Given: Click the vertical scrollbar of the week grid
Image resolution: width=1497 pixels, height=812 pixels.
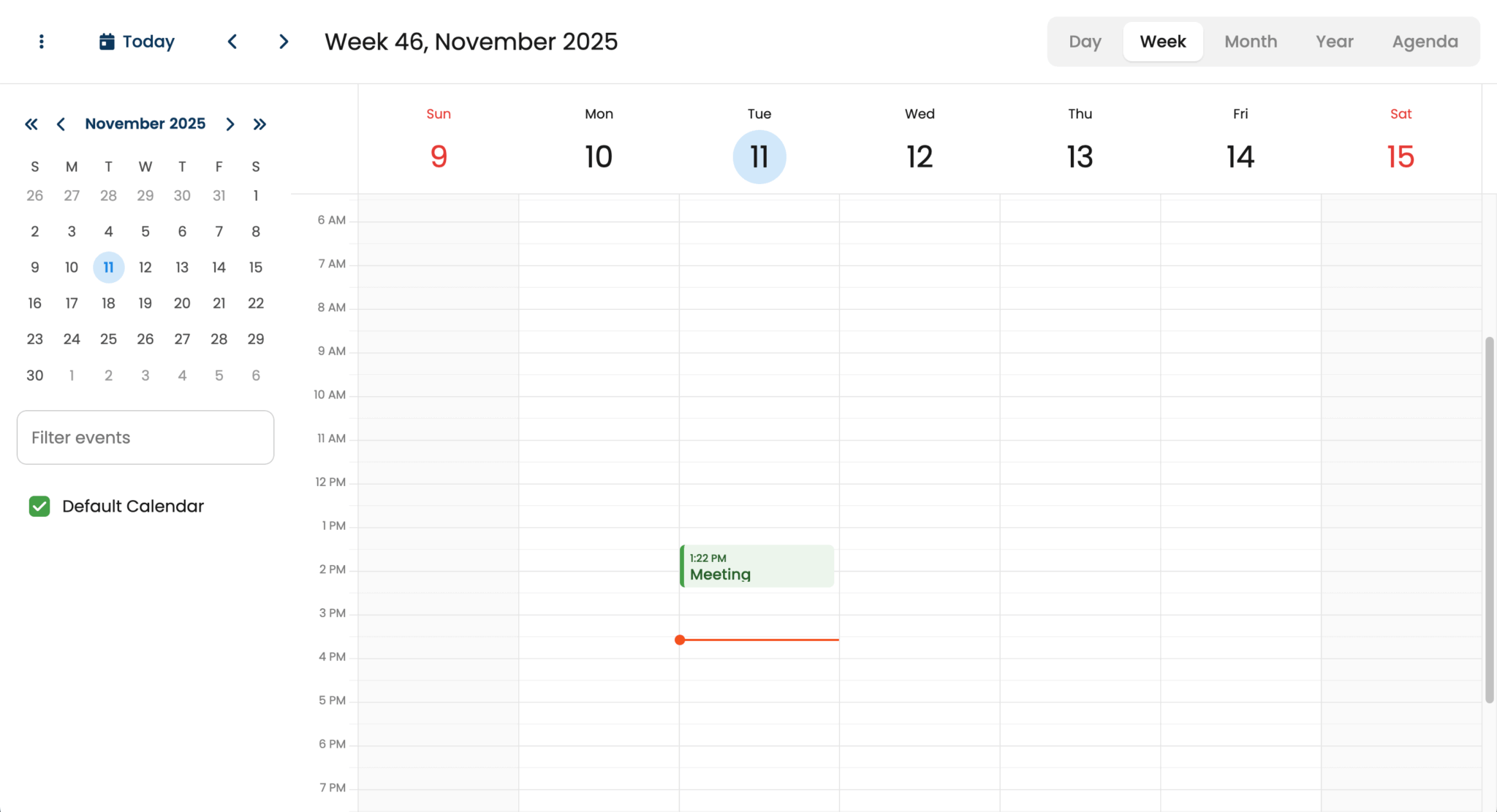Looking at the screenshot, I should click(x=1489, y=520).
